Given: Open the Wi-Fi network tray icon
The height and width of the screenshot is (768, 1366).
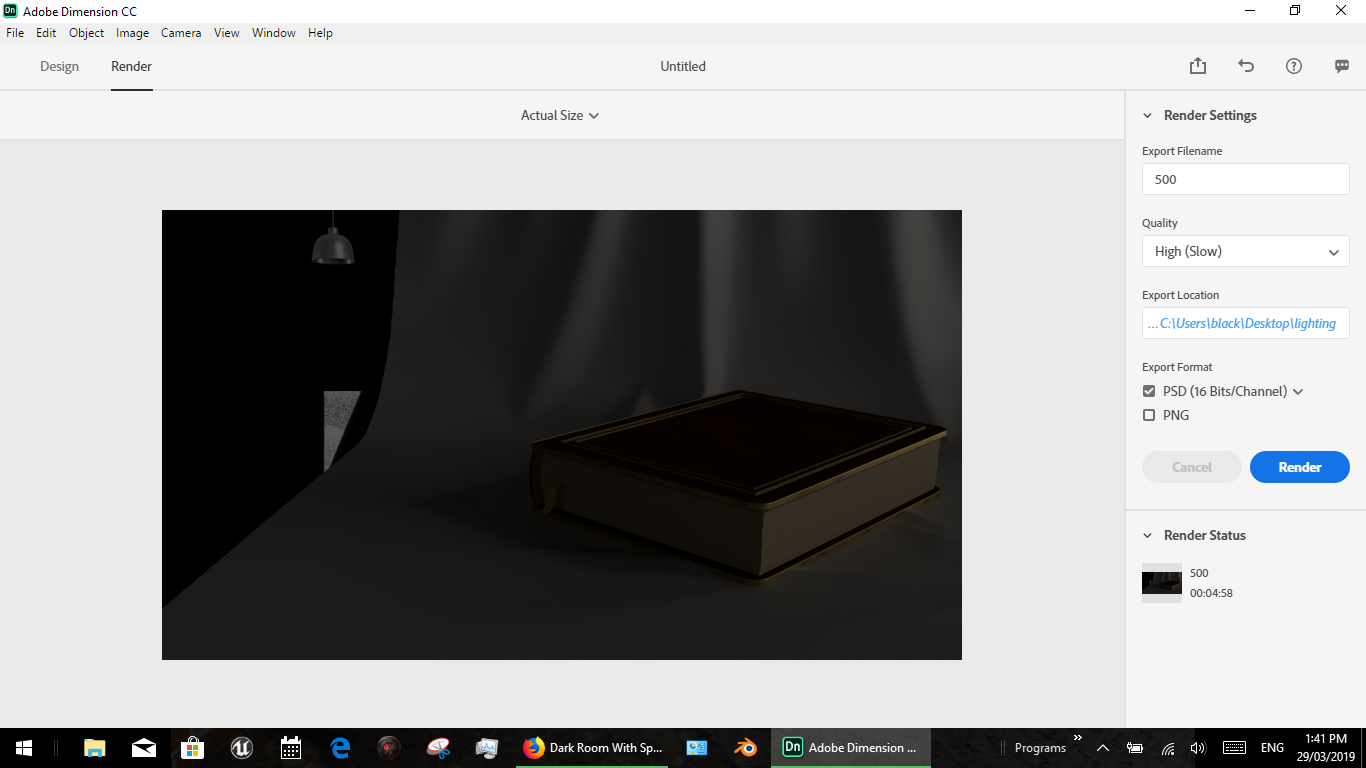Looking at the screenshot, I should tap(1167, 747).
